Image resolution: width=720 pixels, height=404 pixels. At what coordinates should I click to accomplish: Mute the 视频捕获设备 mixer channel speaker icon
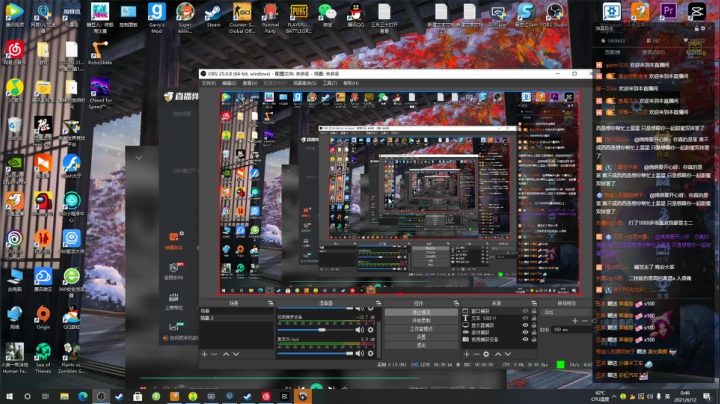[x=359, y=330]
